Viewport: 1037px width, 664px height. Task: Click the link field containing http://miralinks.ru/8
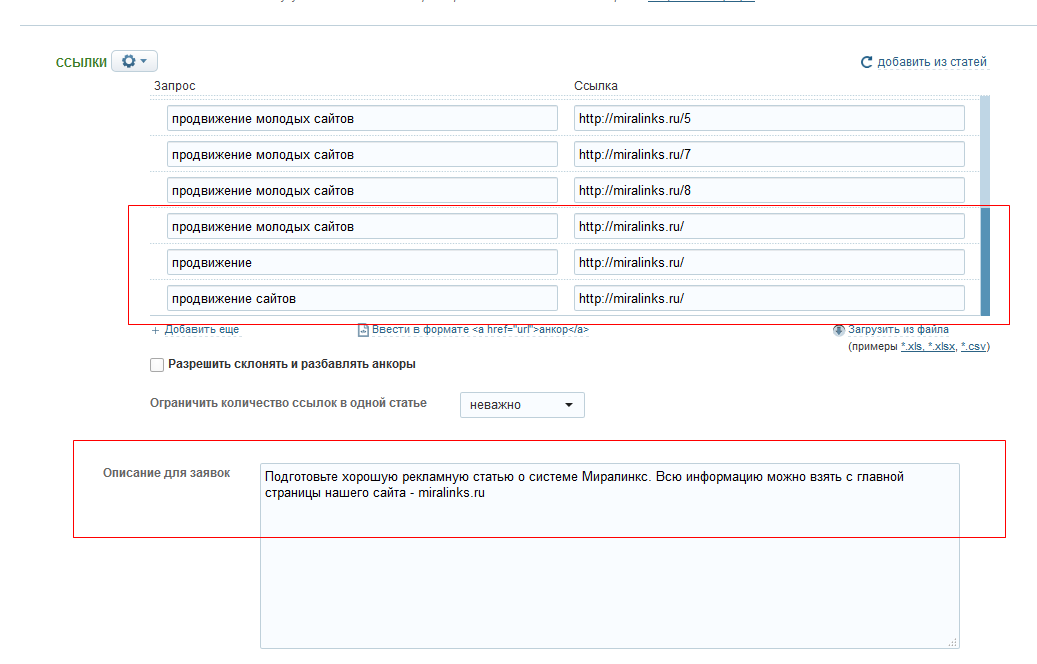coord(769,190)
